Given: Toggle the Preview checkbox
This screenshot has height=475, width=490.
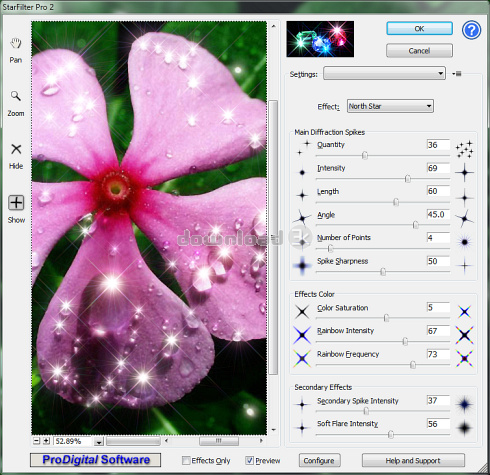Looking at the screenshot, I should click(x=249, y=461).
